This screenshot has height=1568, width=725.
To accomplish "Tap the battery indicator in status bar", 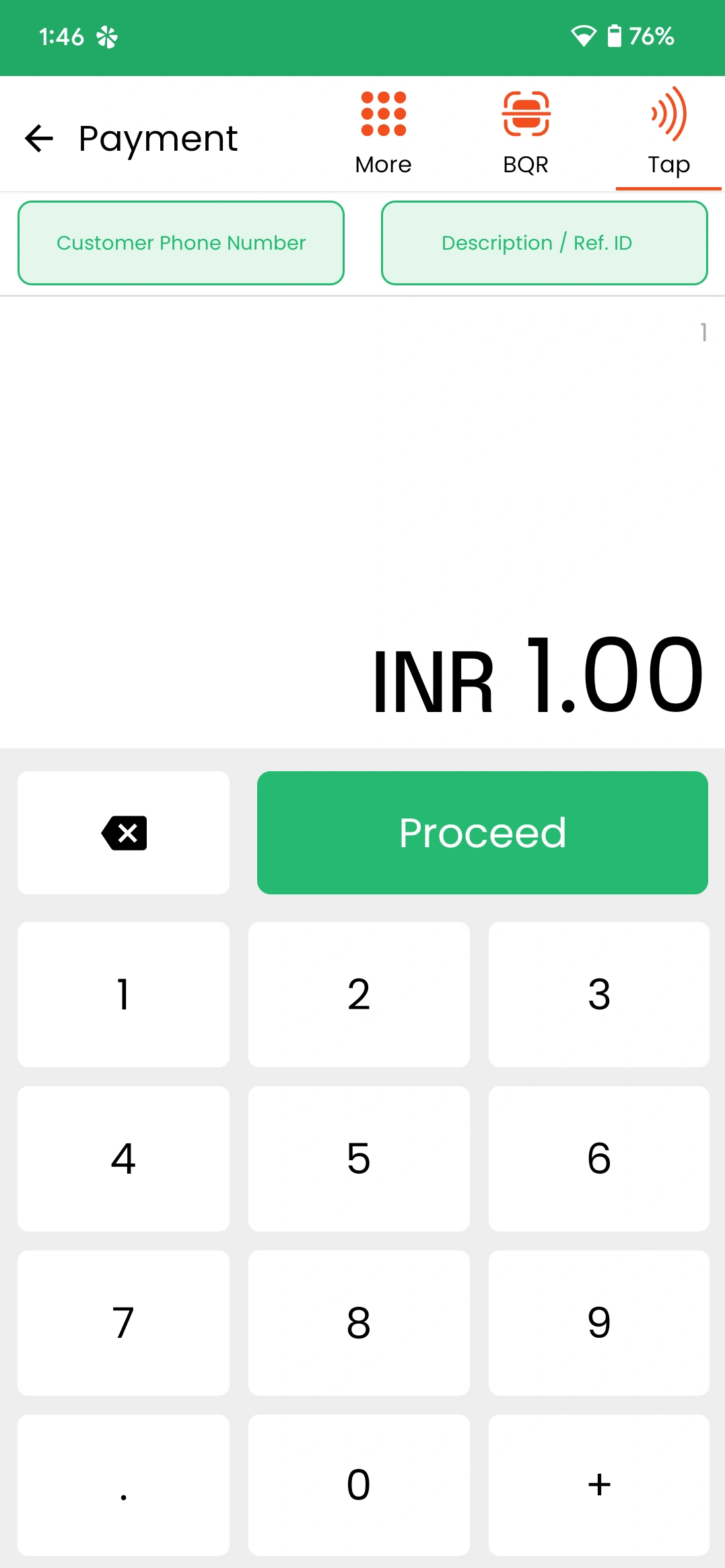I will tap(615, 35).
